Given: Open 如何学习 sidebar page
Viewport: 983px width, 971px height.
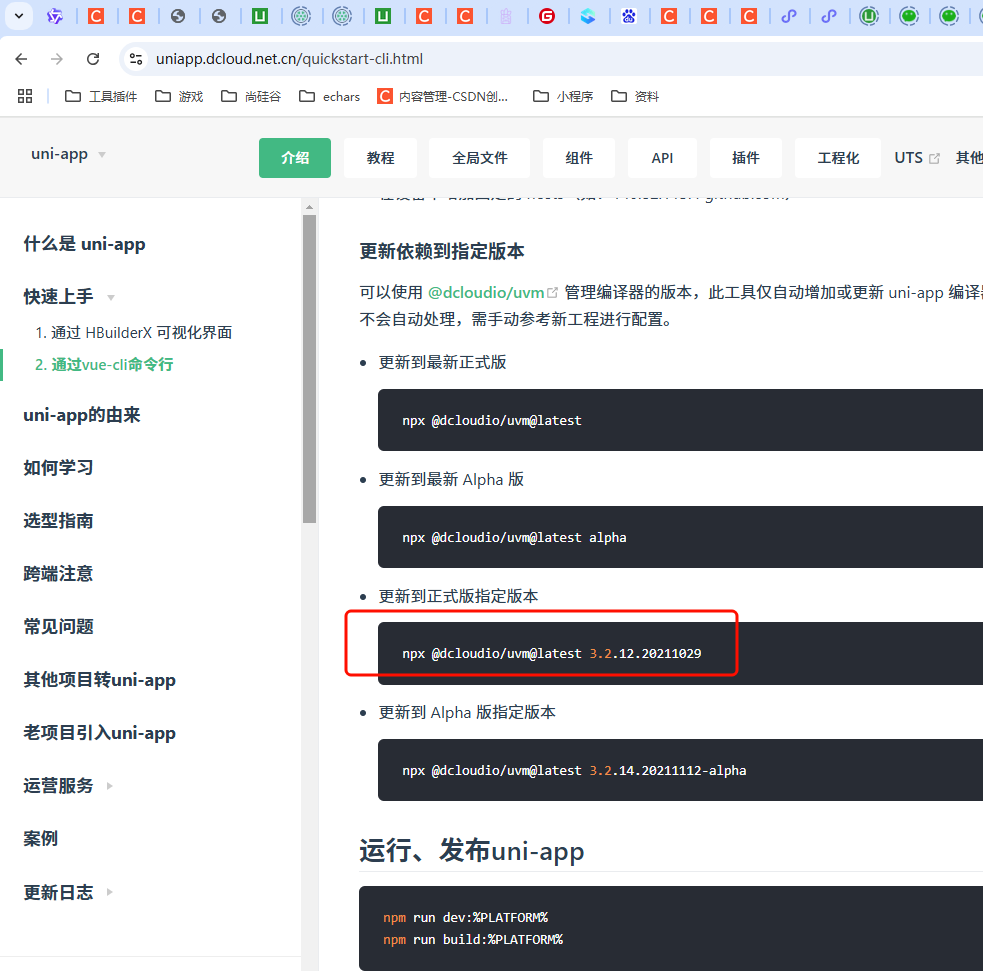Looking at the screenshot, I should coord(58,468).
